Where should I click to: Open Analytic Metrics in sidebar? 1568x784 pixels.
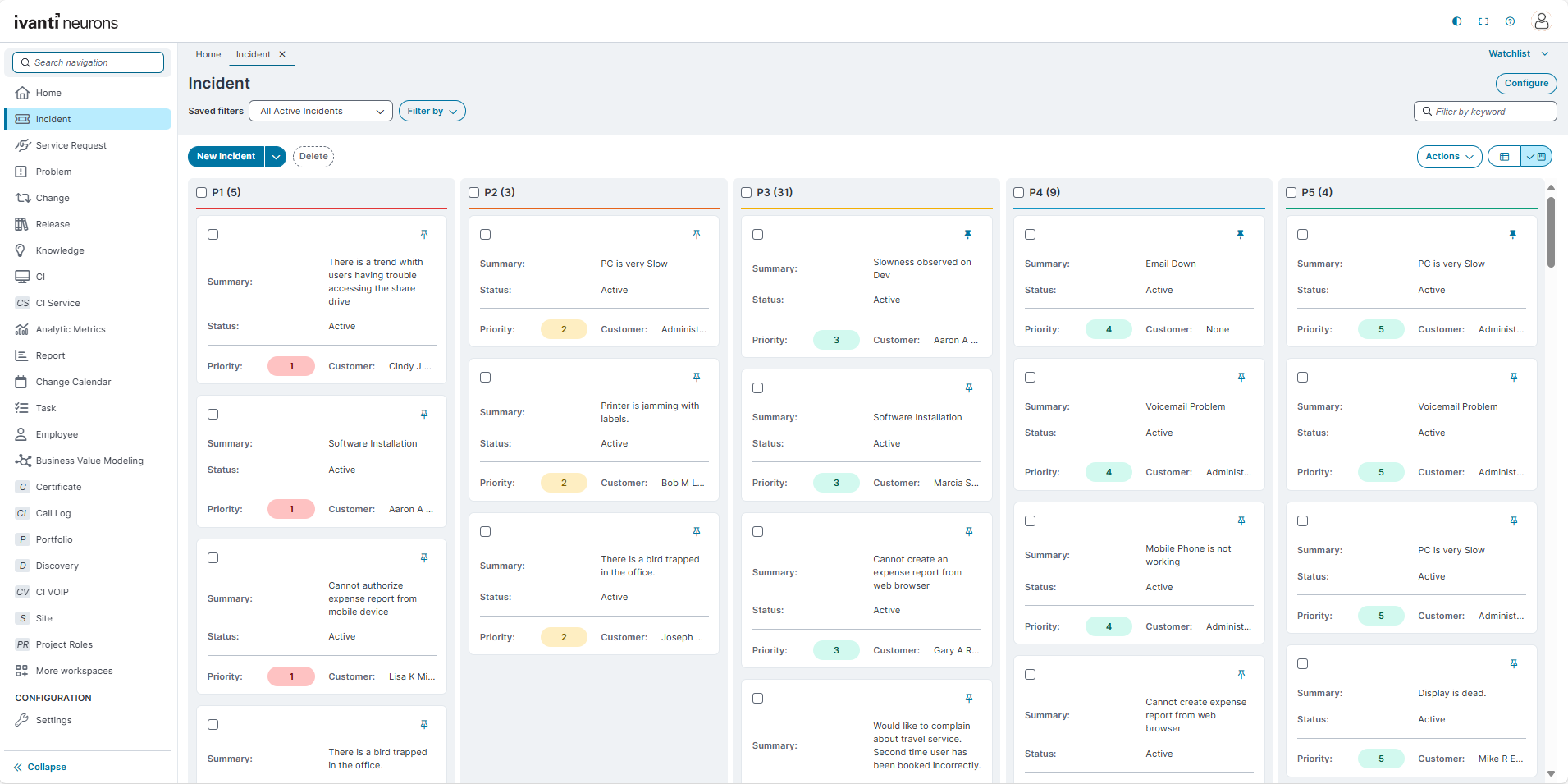pyautogui.click(x=71, y=329)
